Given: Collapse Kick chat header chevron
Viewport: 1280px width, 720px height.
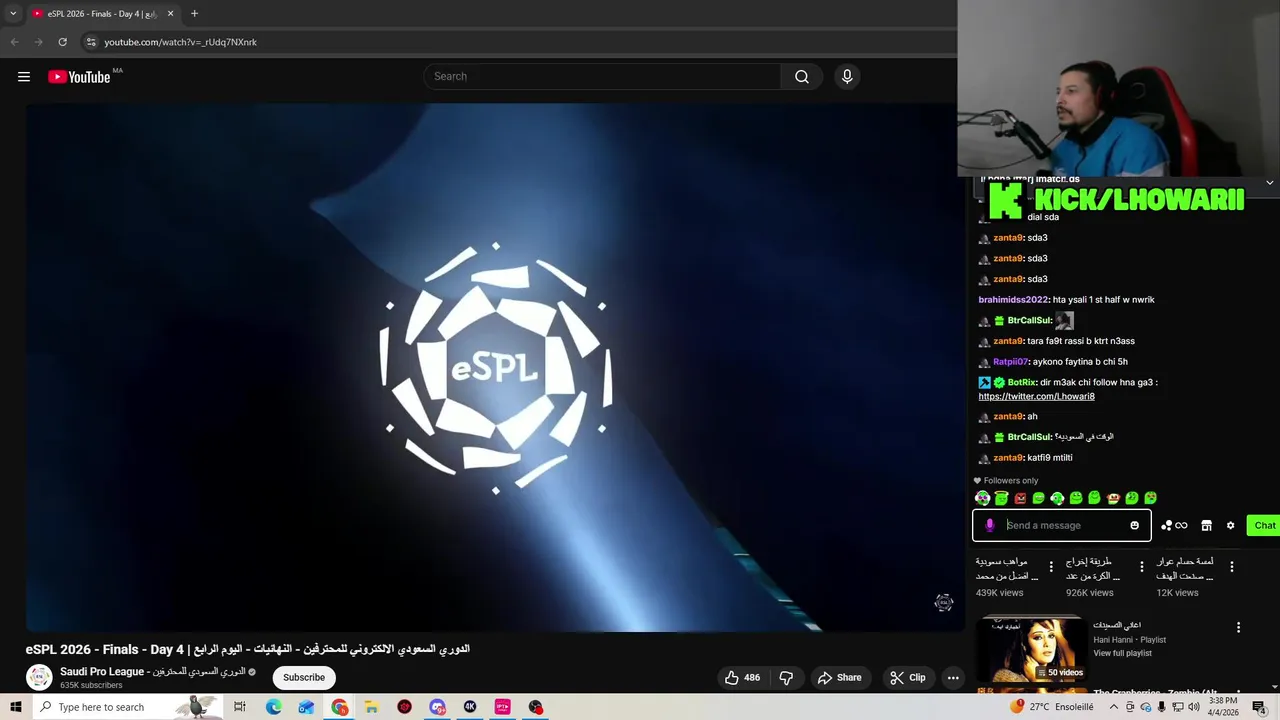Looking at the screenshot, I should coord(1269,182).
